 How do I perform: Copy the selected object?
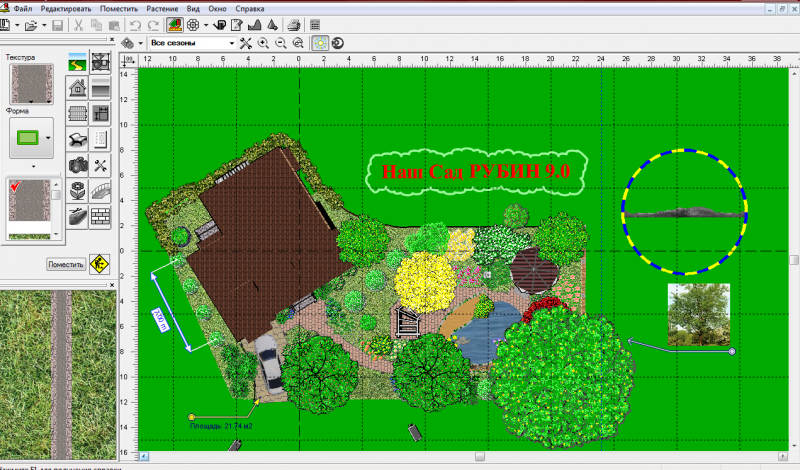point(96,24)
